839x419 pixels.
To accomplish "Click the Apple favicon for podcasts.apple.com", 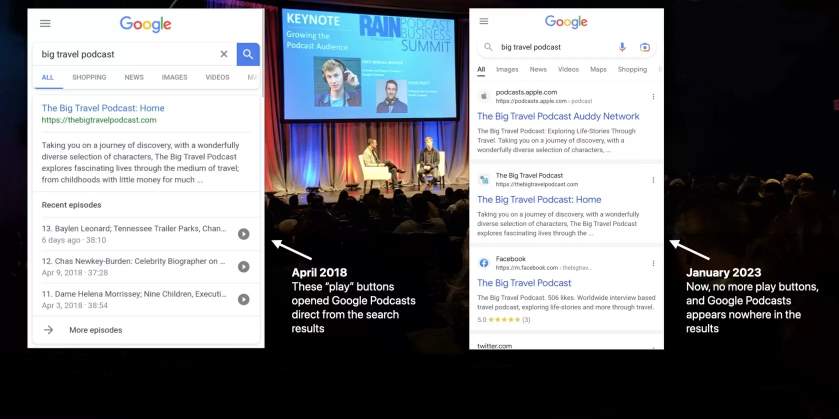I will [484, 96].
